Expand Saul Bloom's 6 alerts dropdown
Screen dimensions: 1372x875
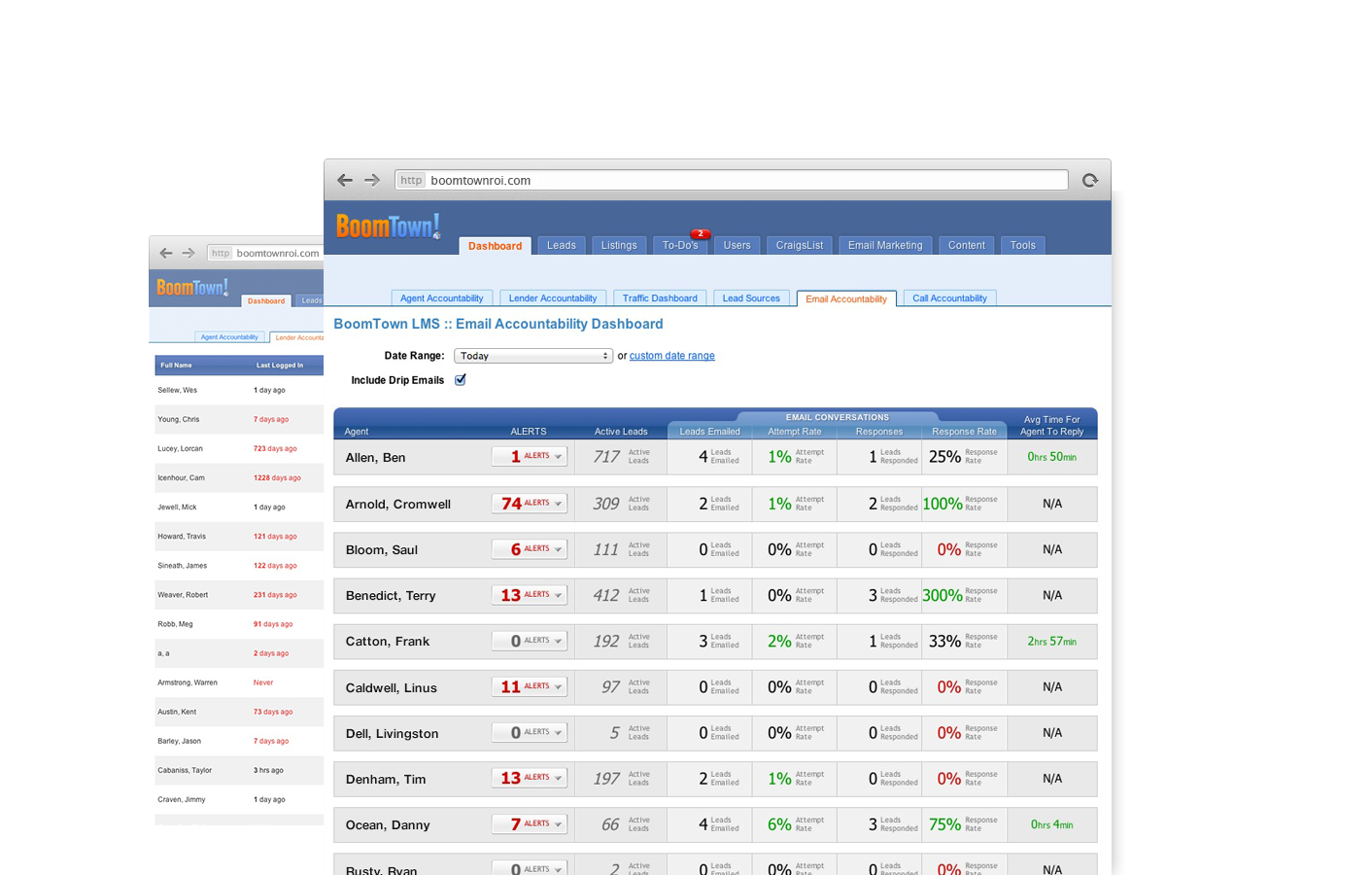click(529, 548)
